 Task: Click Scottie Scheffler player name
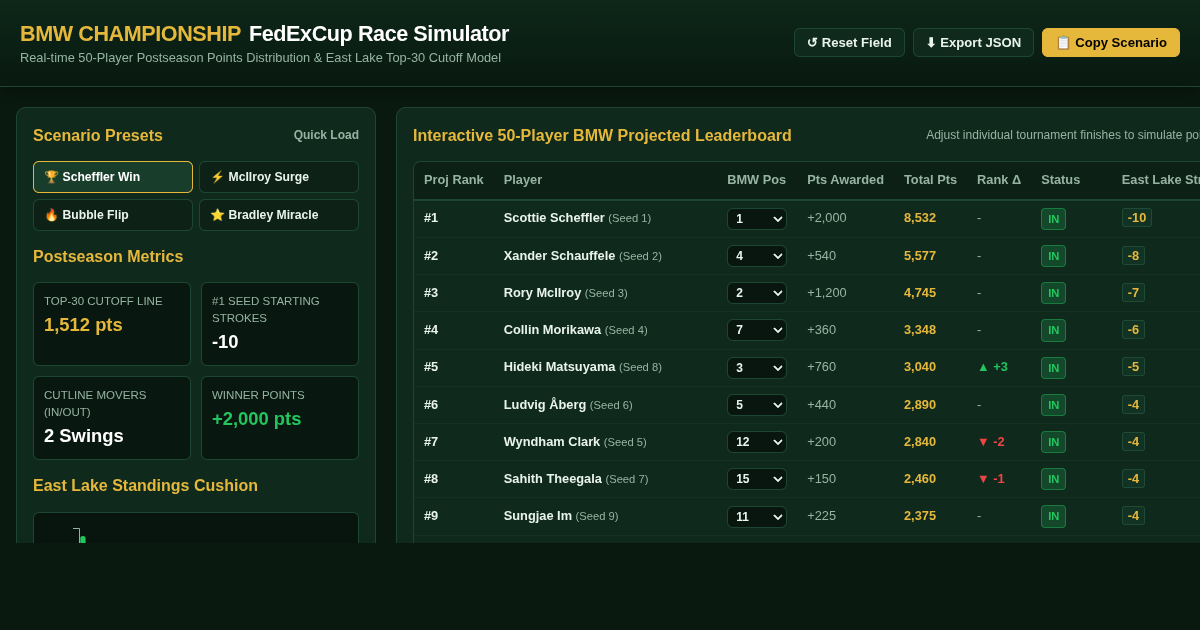(x=554, y=218)
